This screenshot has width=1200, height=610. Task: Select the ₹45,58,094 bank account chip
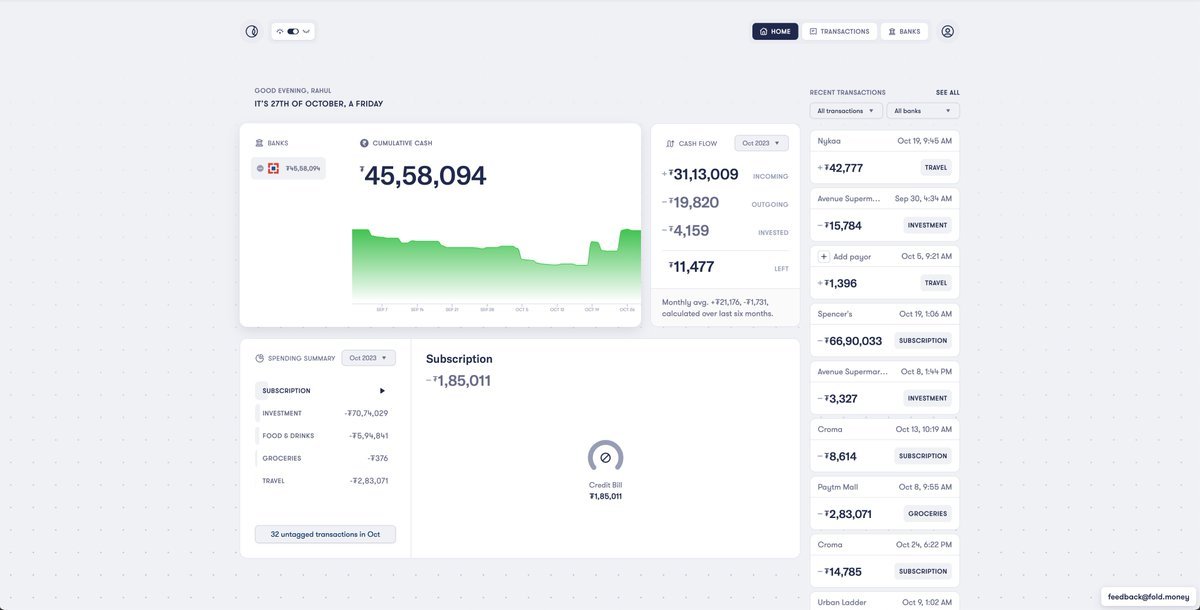click(x=288, y=168)
